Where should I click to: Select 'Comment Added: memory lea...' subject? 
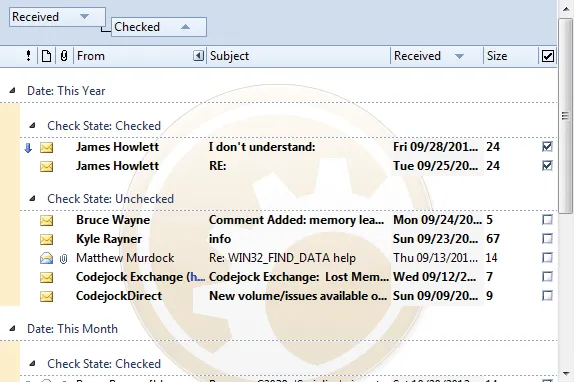click(297, 220)
